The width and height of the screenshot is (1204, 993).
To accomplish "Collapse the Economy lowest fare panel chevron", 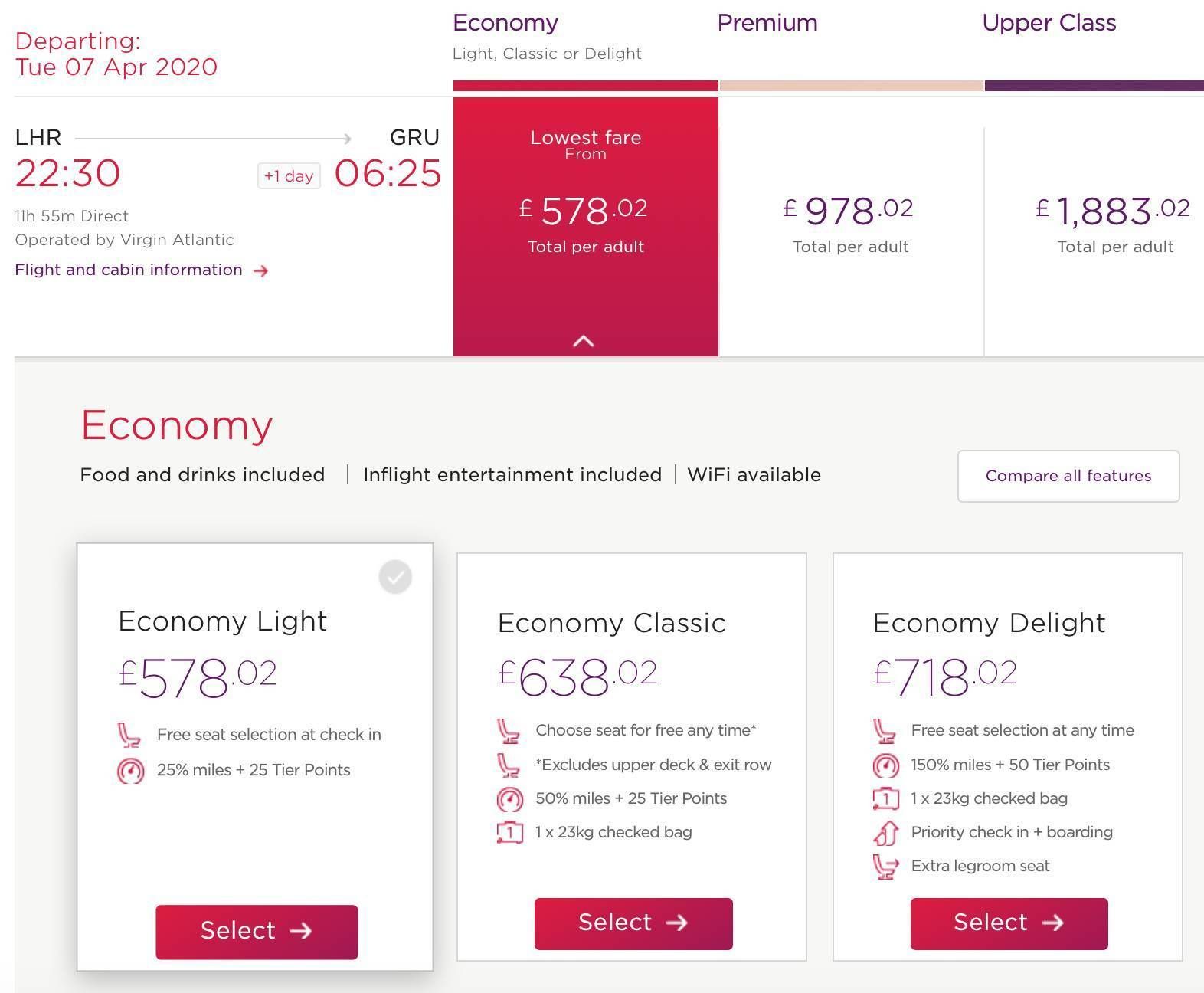I will [584, 341].
